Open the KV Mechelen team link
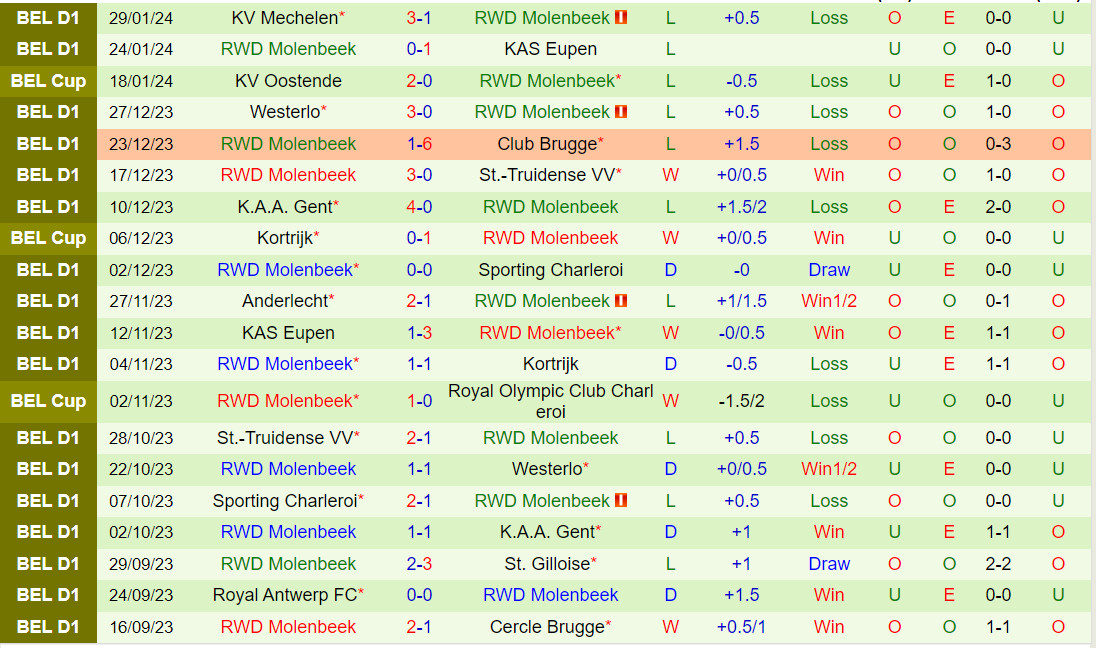Screen dimensions: 1096x648 (x=284, y=18)
